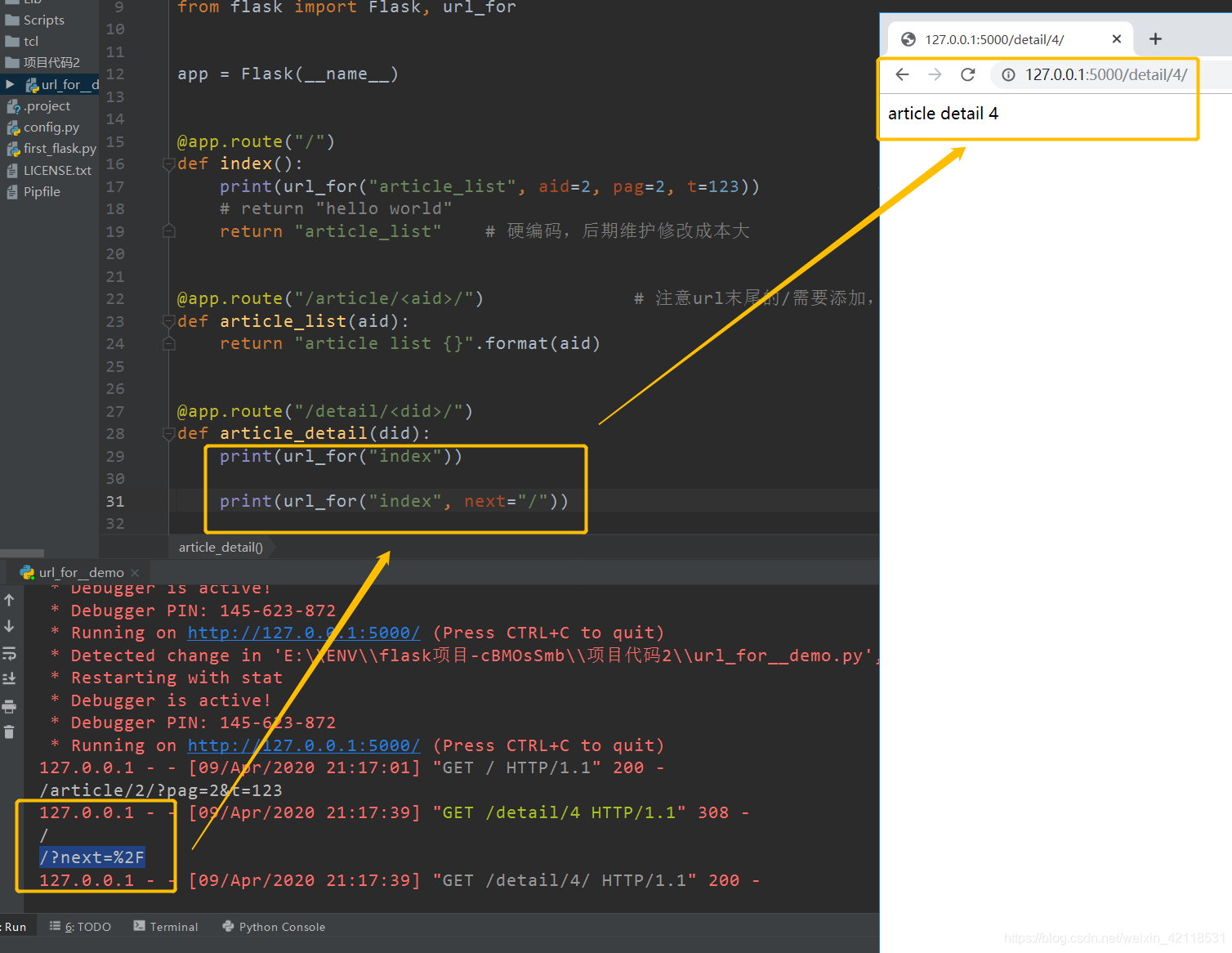The height and width of the screenshot is (953, 1232).
Task: Open a new browser tab with plus
Action: click(1155, 38)
